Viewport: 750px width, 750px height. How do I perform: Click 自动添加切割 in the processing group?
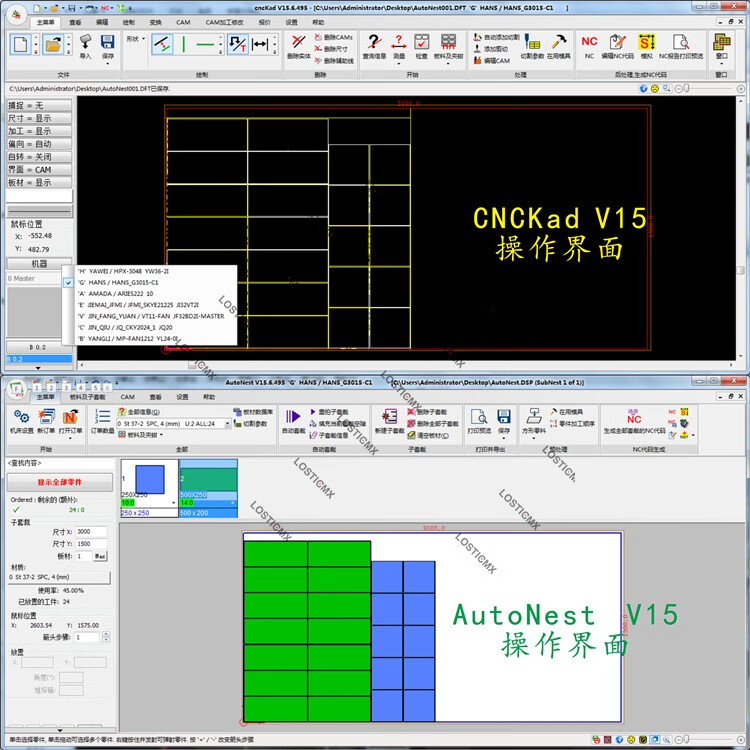pyautogui.click(x=496, y=37)
